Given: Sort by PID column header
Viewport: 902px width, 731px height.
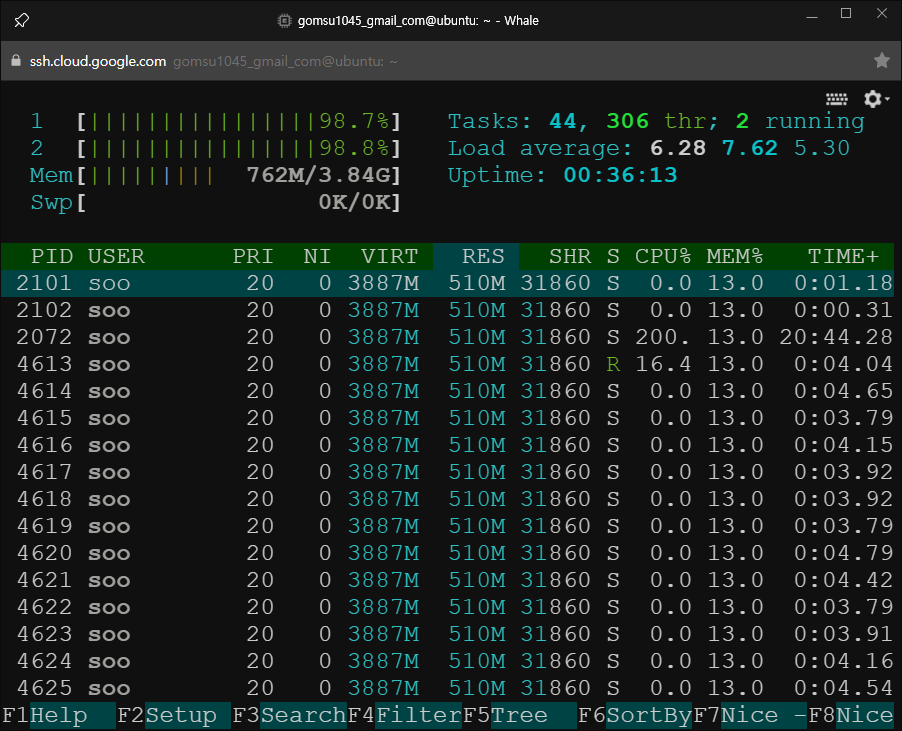Looking at the screenshot, I should click(52, 256).
